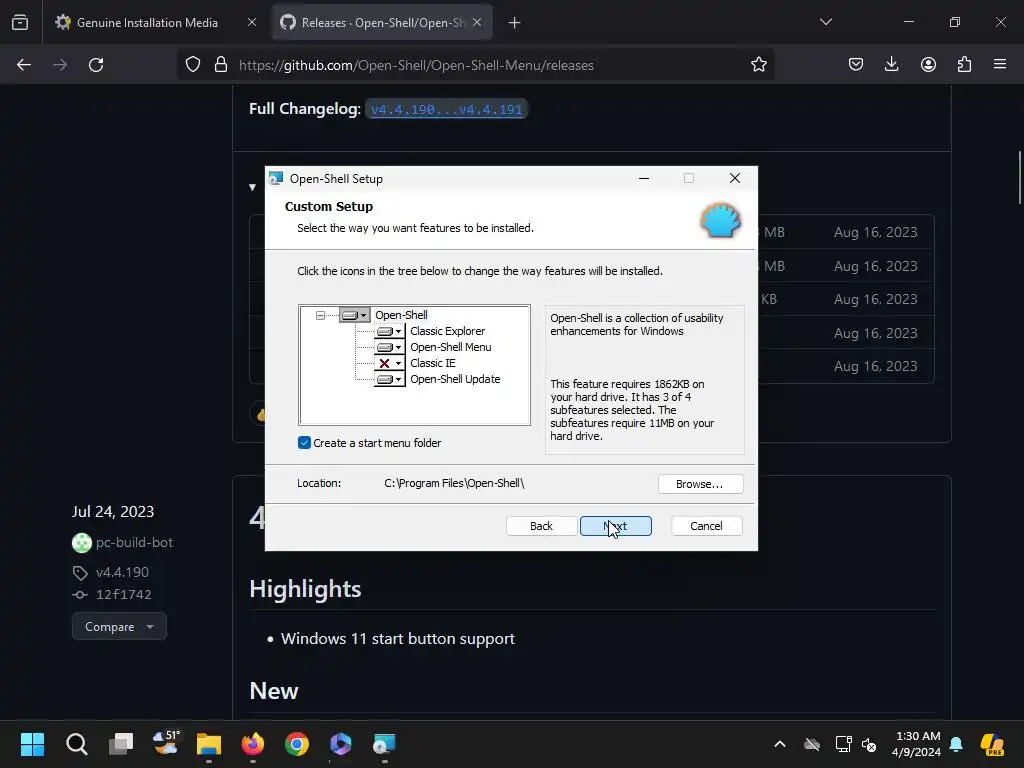Screen dimensions: 1024x768
Task: Open Firefox account icon
Action: pyautogui.click(x=928, y=65)
